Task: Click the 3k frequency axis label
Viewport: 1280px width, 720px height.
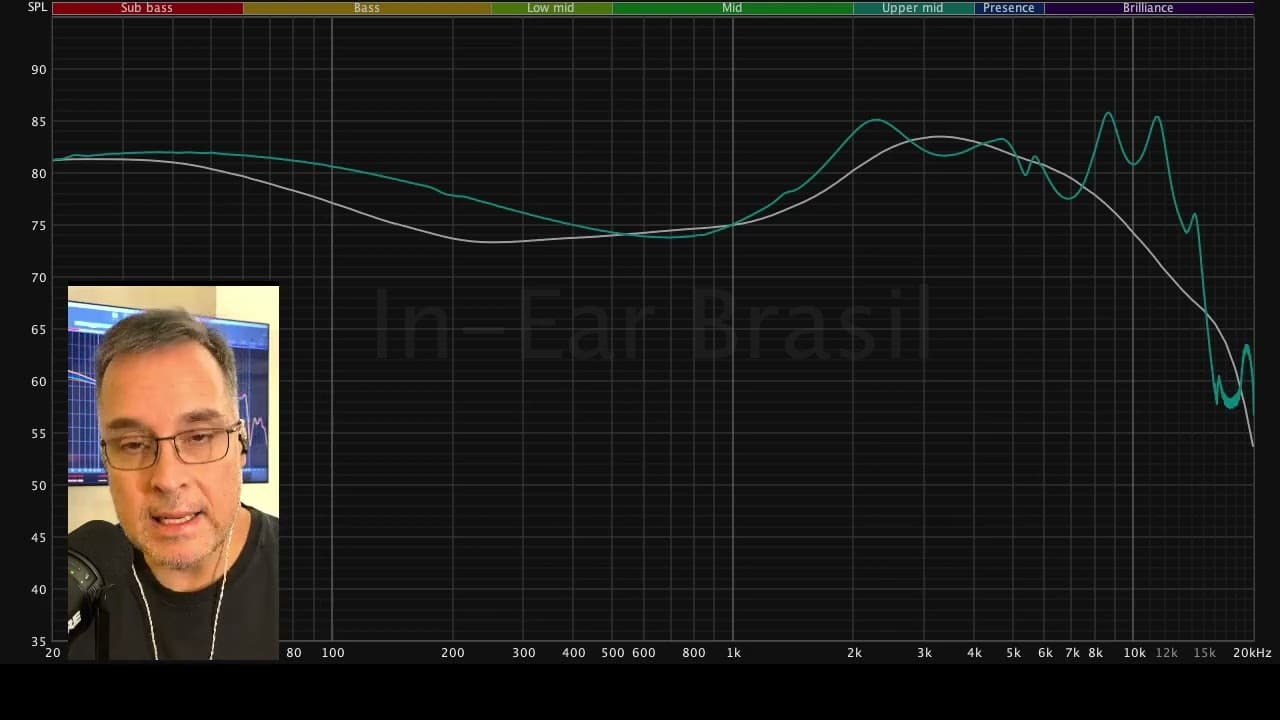Action: pos(924,653)
